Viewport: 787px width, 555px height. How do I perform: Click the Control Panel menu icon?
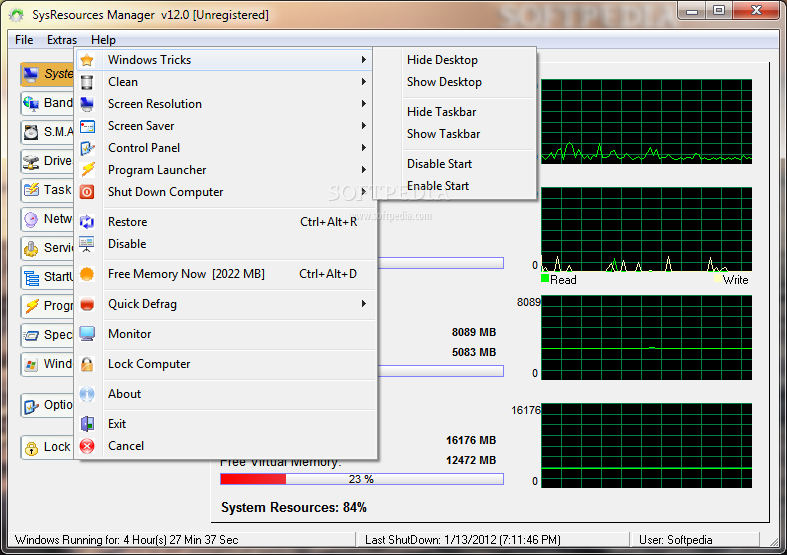tap(87, 148)
